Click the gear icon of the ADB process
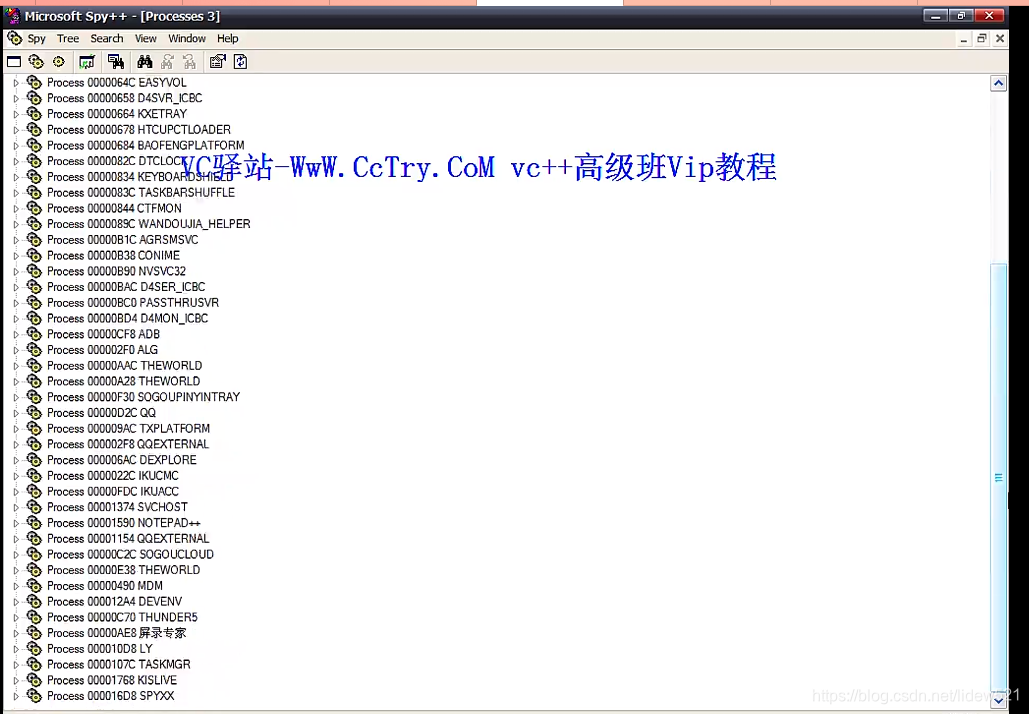 (x=34, y=334)
